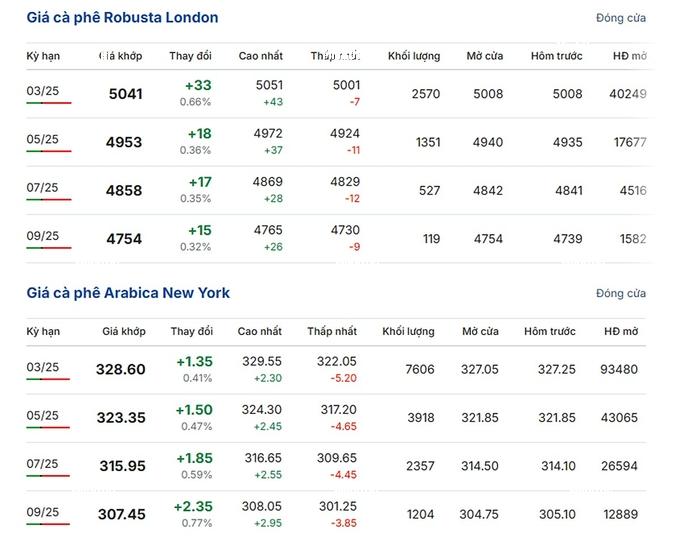Select Arabica contract term 07/25
This screenshot has width=680, height=538.
[x=42, y=463]
